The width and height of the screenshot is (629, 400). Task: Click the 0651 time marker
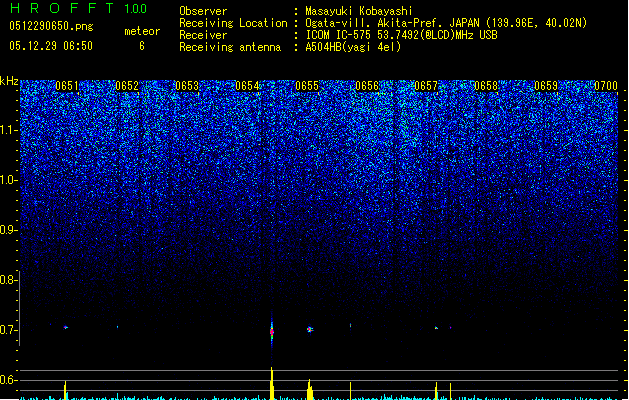click(67, 86)
